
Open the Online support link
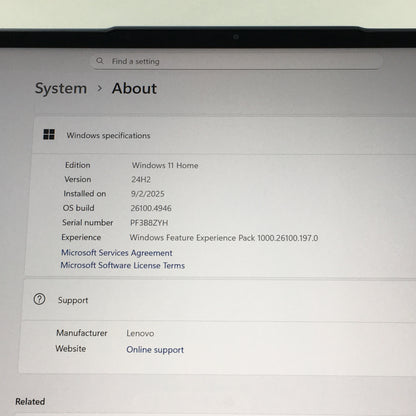click(x=155, y=350)
